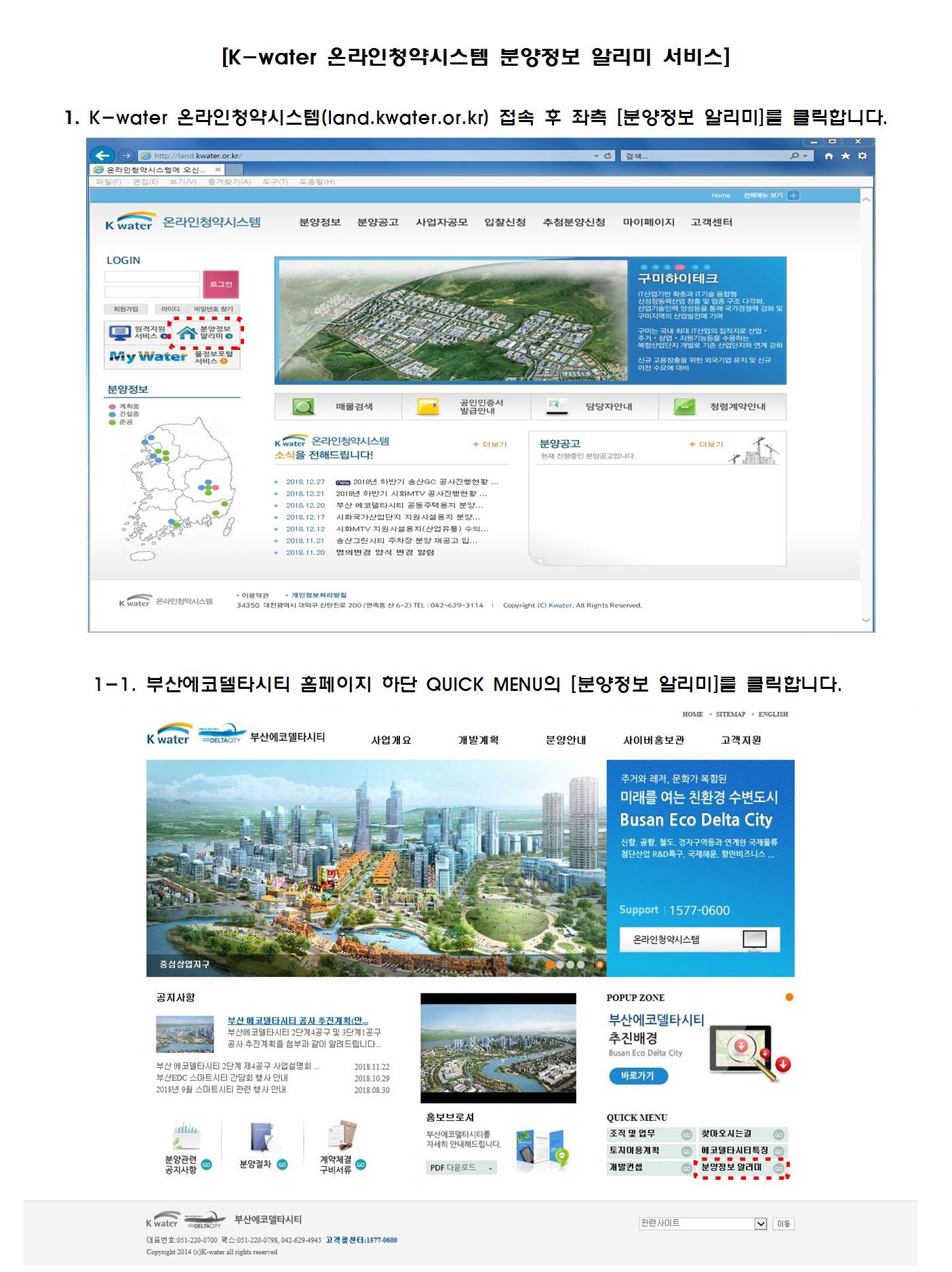Click GO icon beside 개발컨셉
Screen dimensions: 952x1272
686,1168
